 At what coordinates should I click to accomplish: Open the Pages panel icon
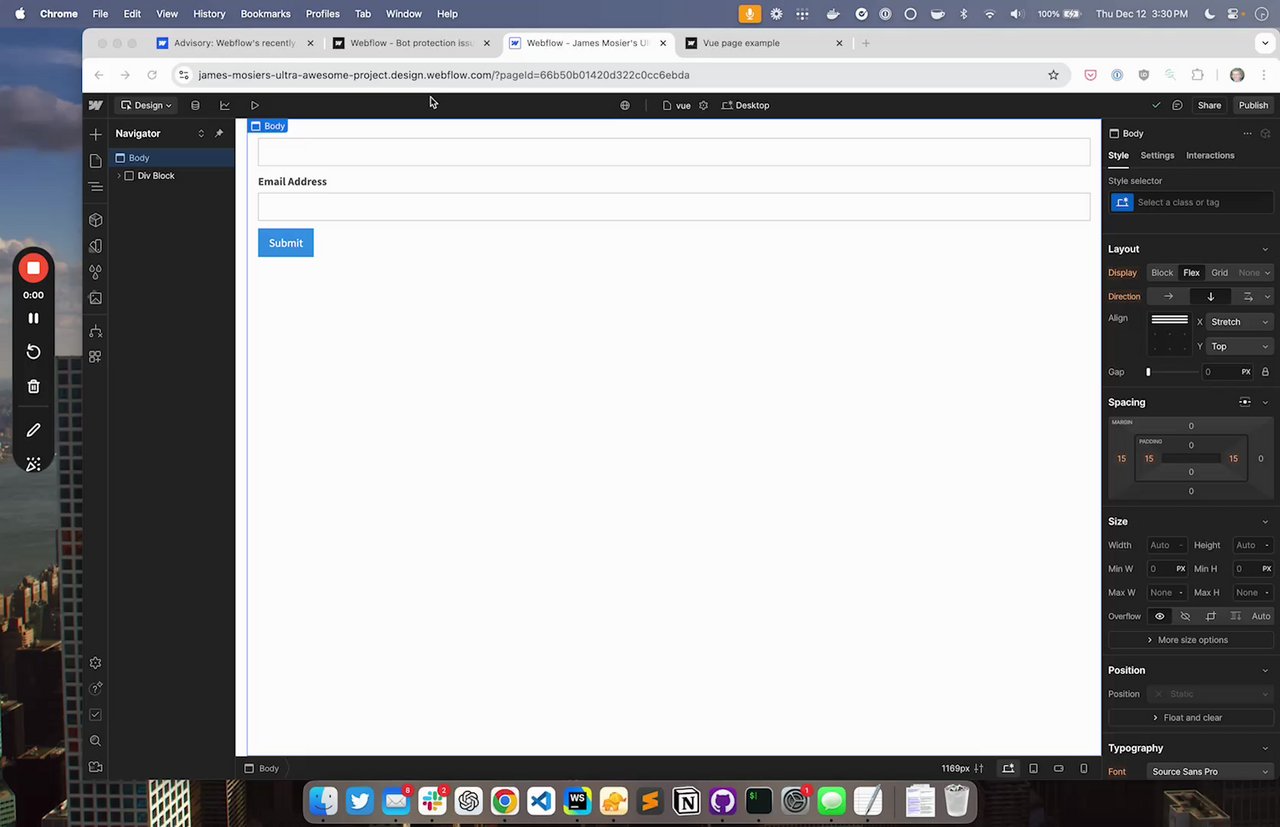(x=96, y=160)
